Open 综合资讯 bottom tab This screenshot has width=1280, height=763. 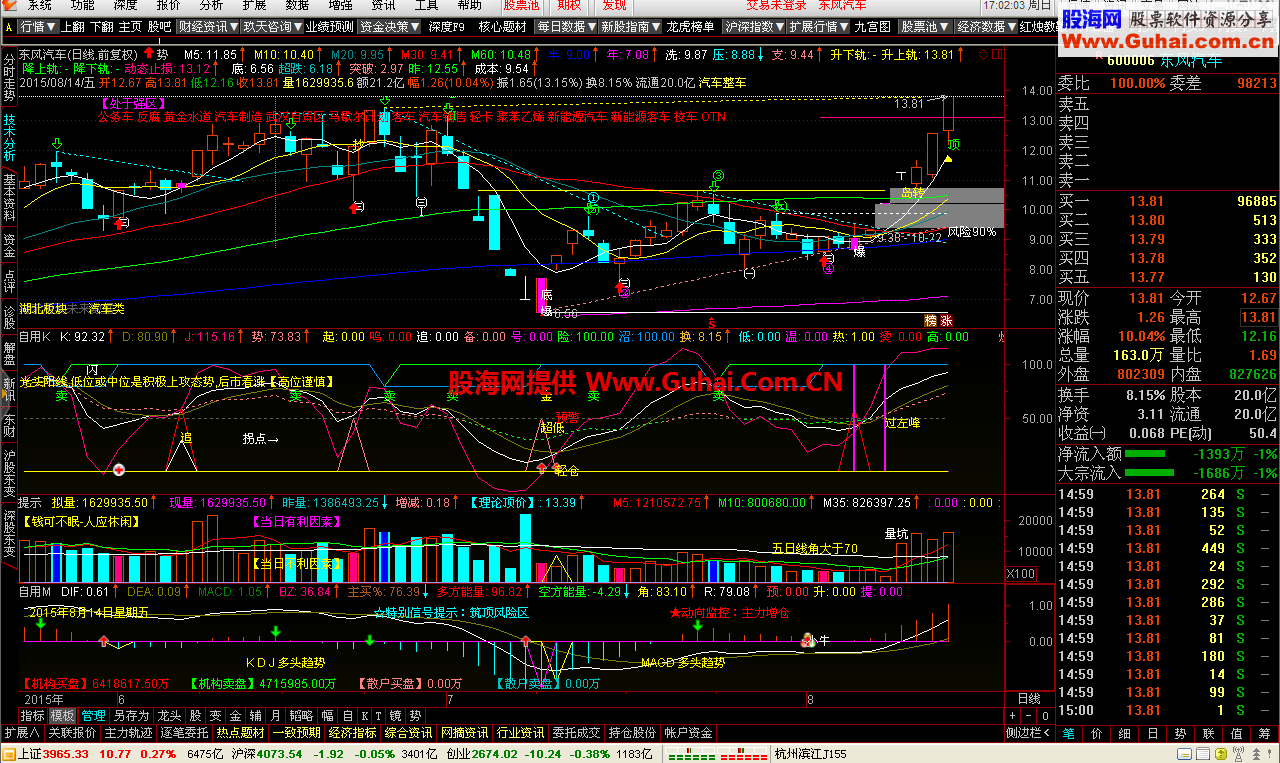click(409, 733)
